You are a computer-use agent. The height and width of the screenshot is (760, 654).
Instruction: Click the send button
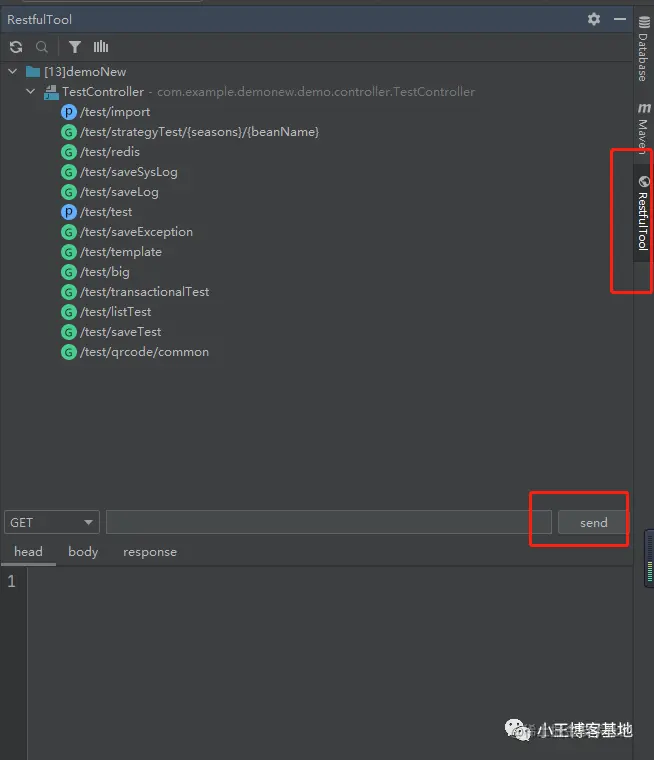[593, 522]
